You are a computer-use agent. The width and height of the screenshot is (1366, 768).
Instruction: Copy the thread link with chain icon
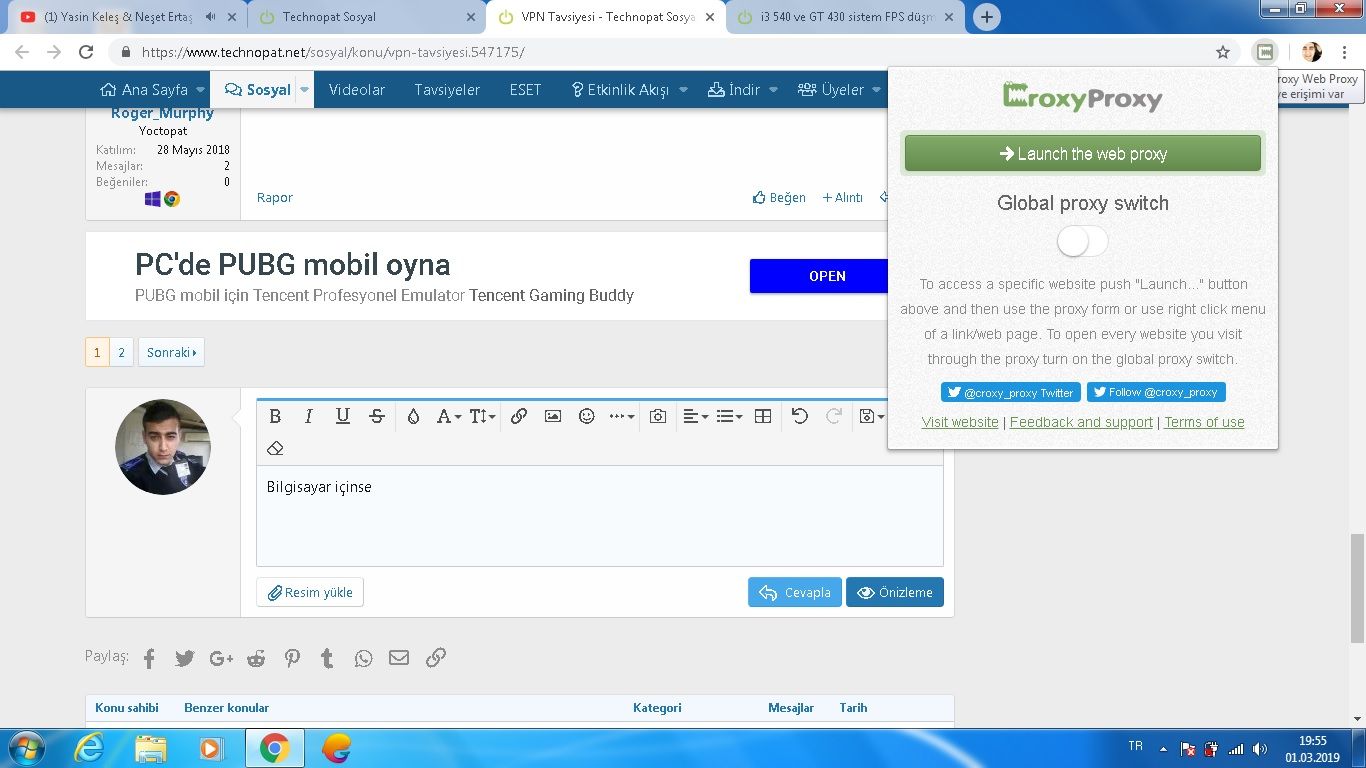coord(436,658)
